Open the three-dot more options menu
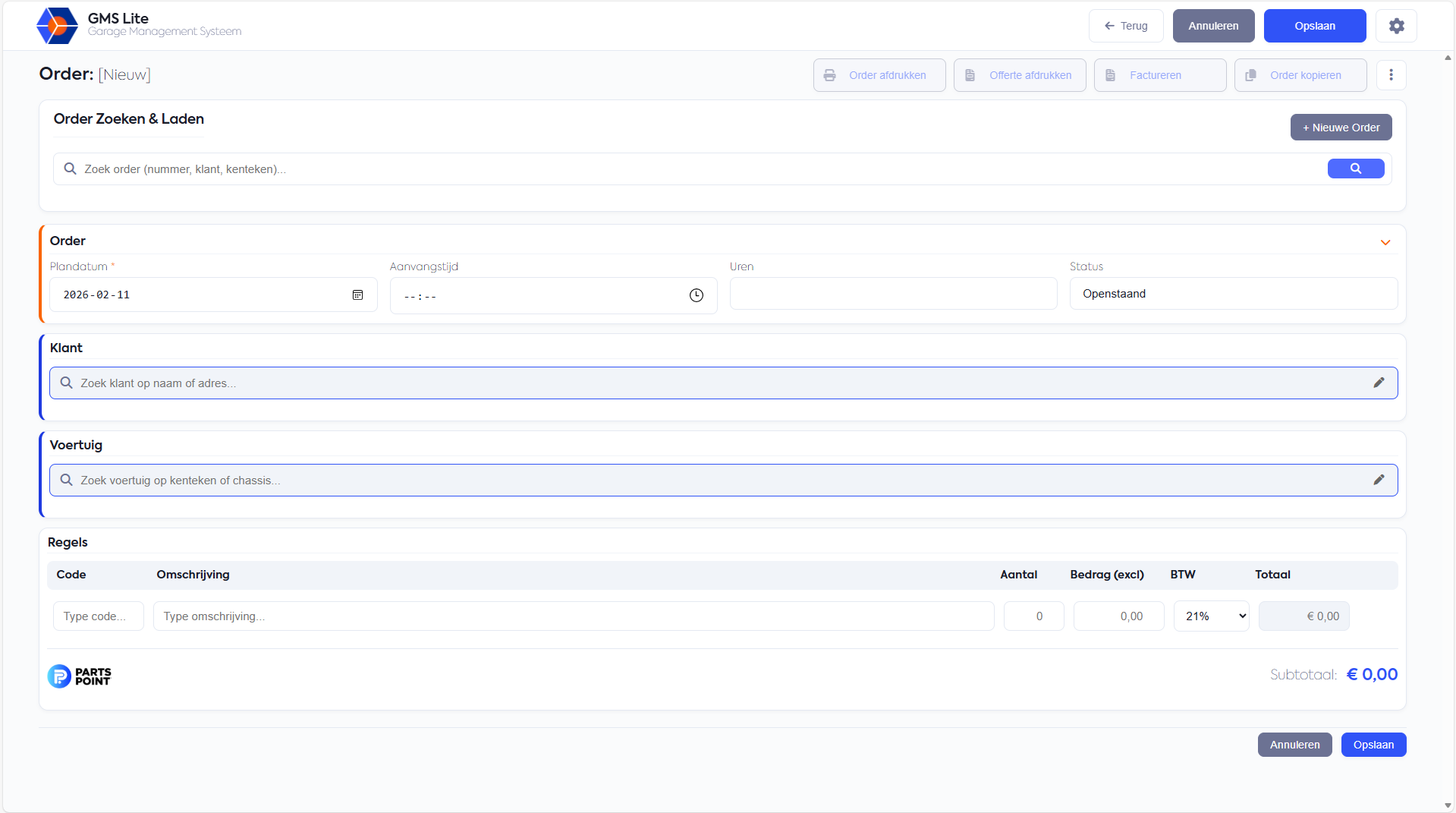The image size is (1456, 813). click(1391, 75)
